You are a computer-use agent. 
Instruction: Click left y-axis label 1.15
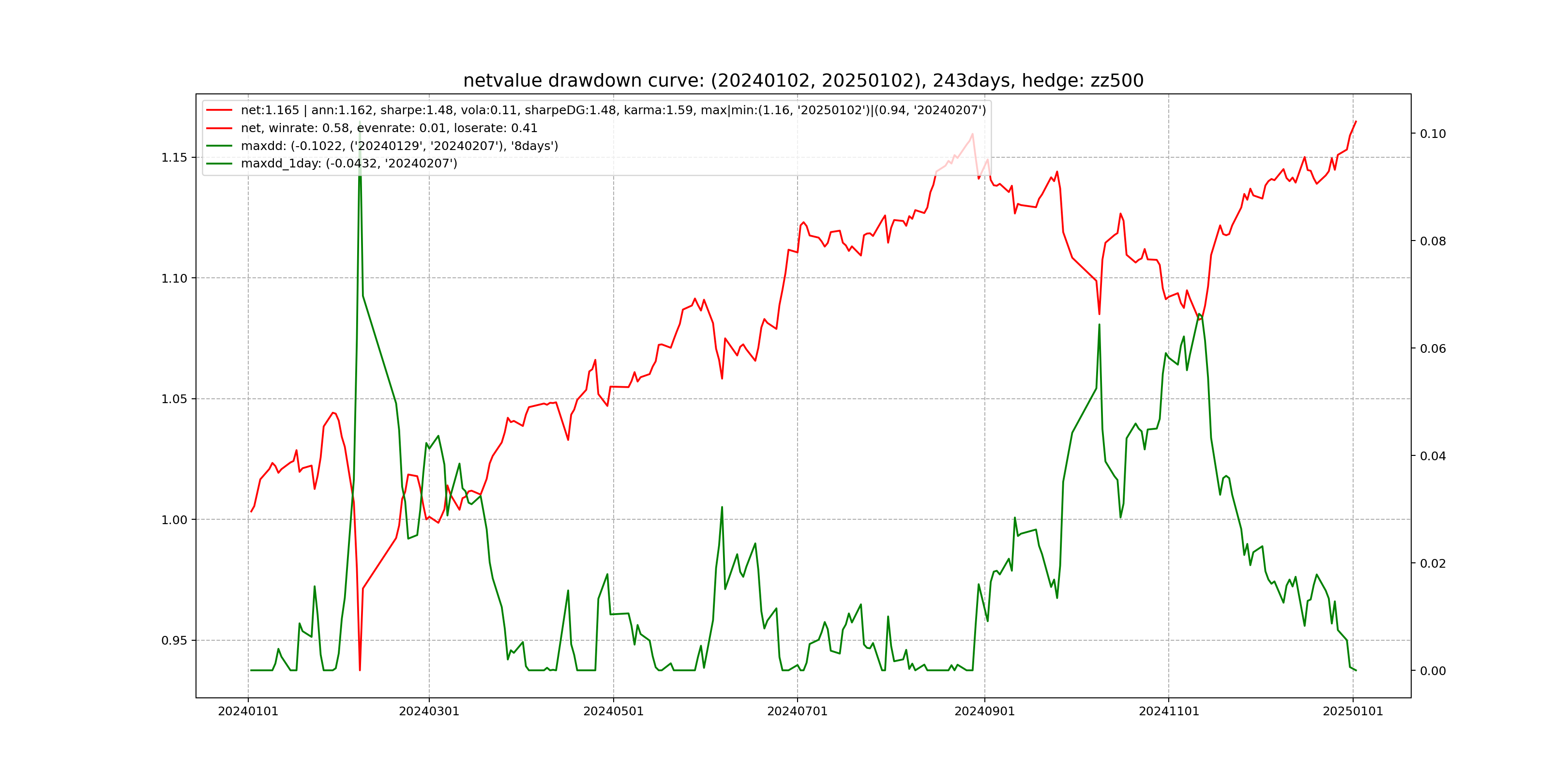174,158
